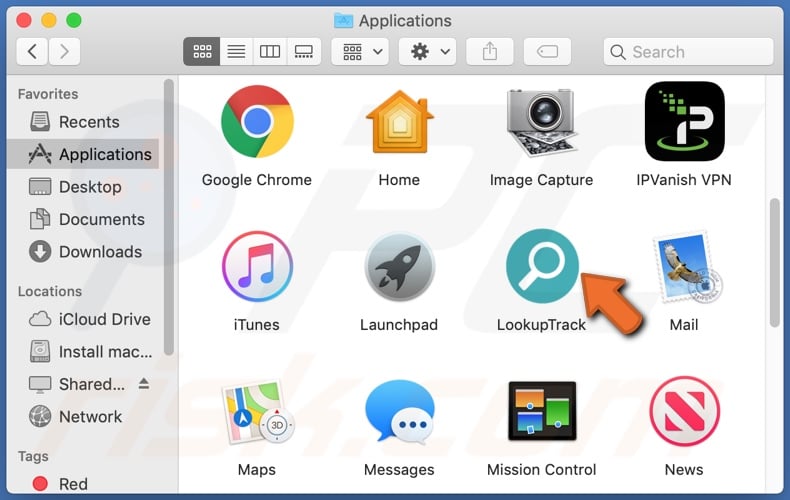Switch to column view

pyautogui.click(x=270, y=51)
